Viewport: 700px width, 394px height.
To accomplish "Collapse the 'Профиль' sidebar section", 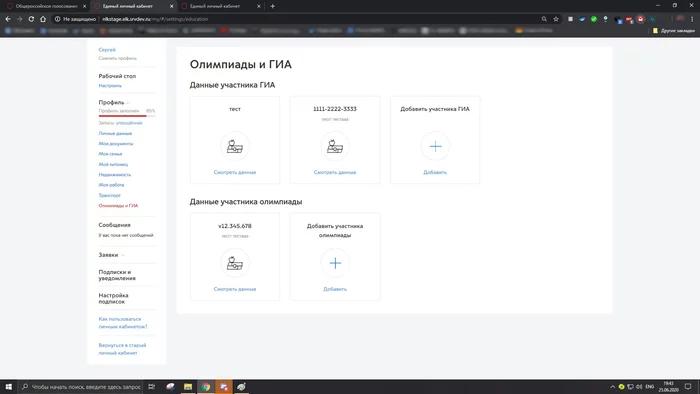I will click(113, 102).
